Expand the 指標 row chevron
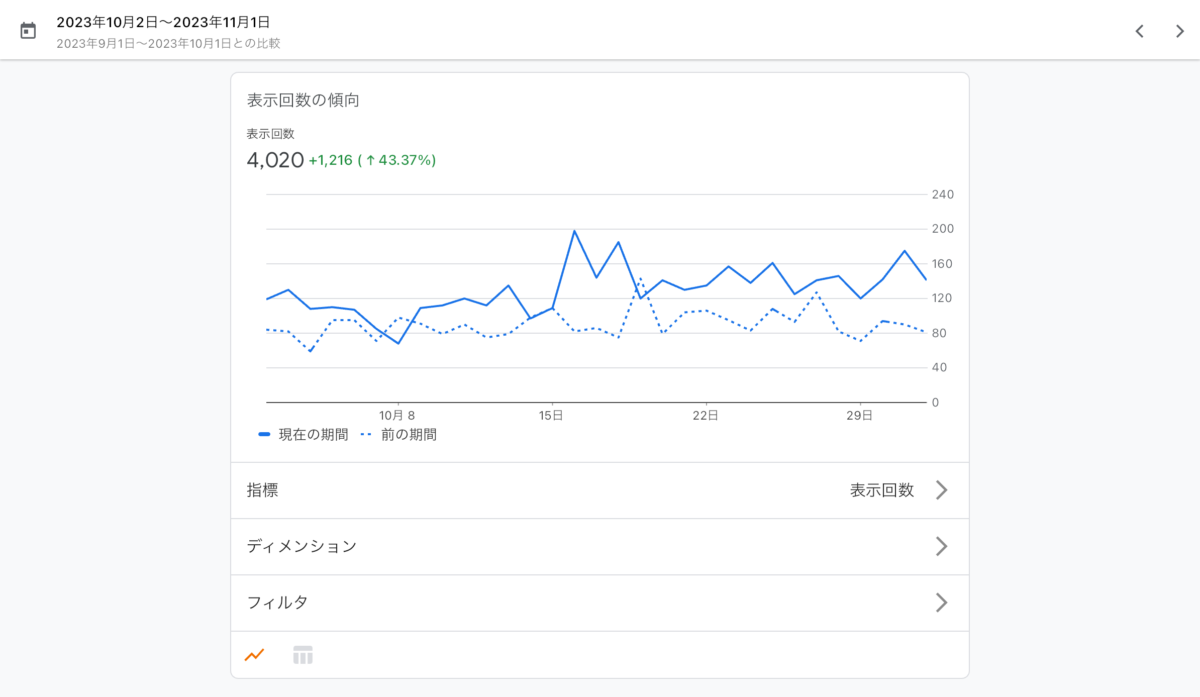This screenshot has height=697, width=1200. 941,490
